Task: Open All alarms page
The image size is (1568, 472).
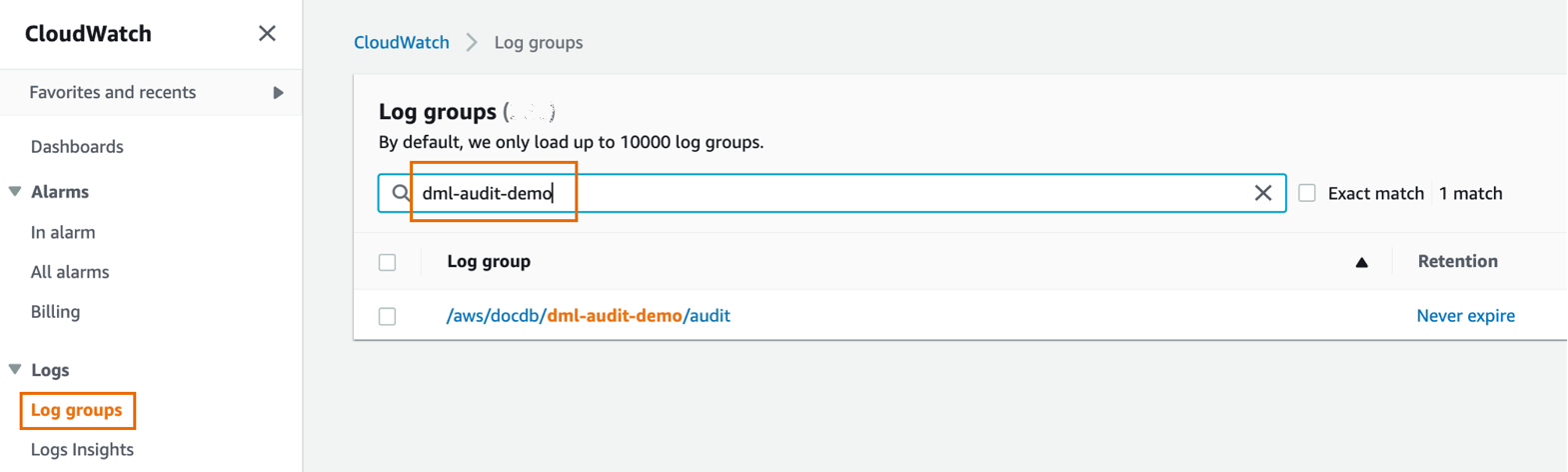Action: [70, 272]
